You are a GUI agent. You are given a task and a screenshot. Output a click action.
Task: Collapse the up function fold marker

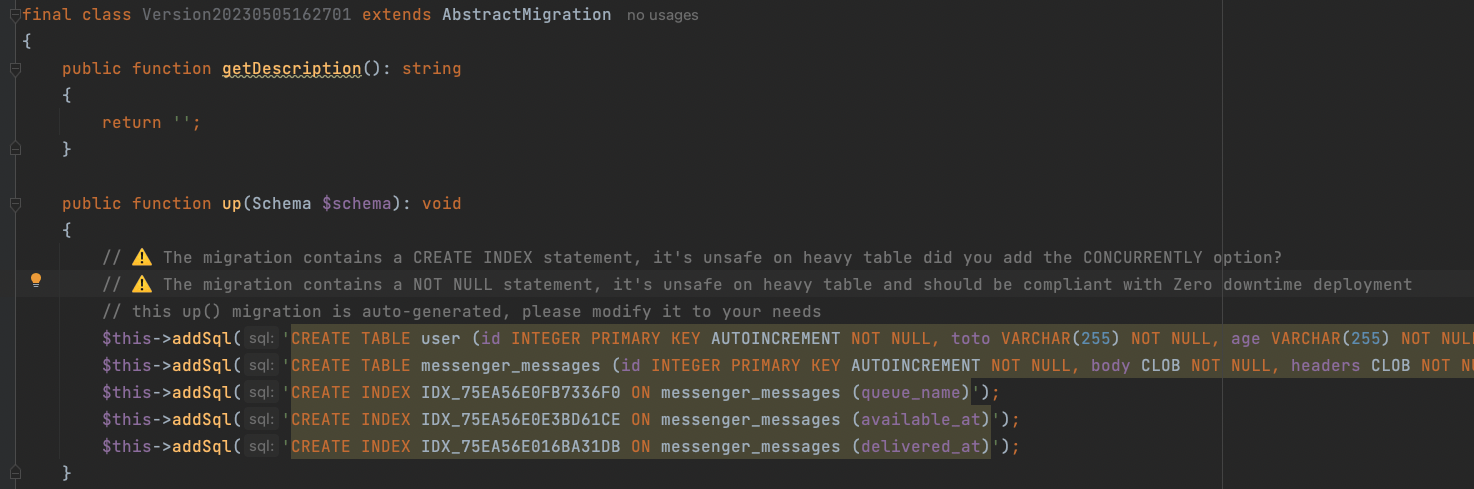point(15,204)
